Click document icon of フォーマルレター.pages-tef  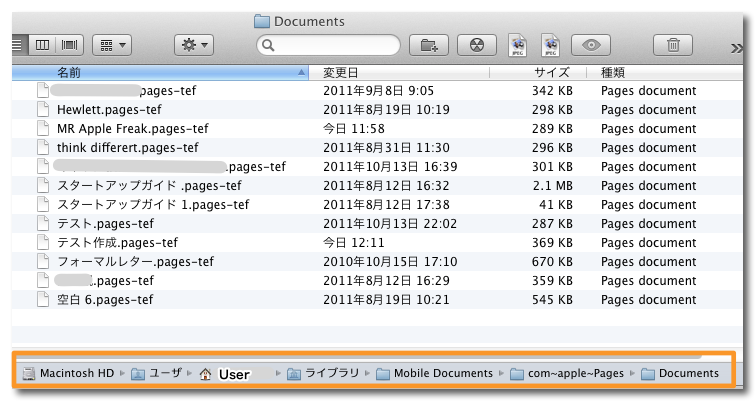[43, 261]
